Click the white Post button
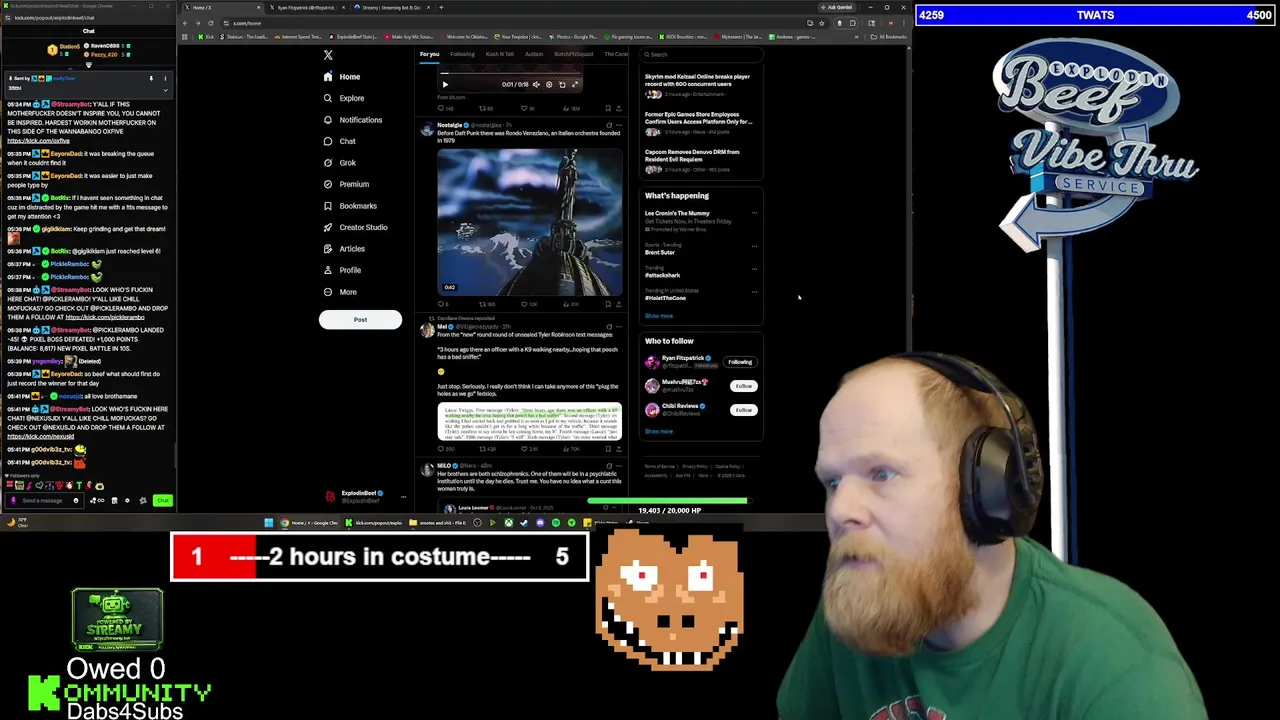The width and height of the screenshot is (1280, 720). [x=360, y=320]
